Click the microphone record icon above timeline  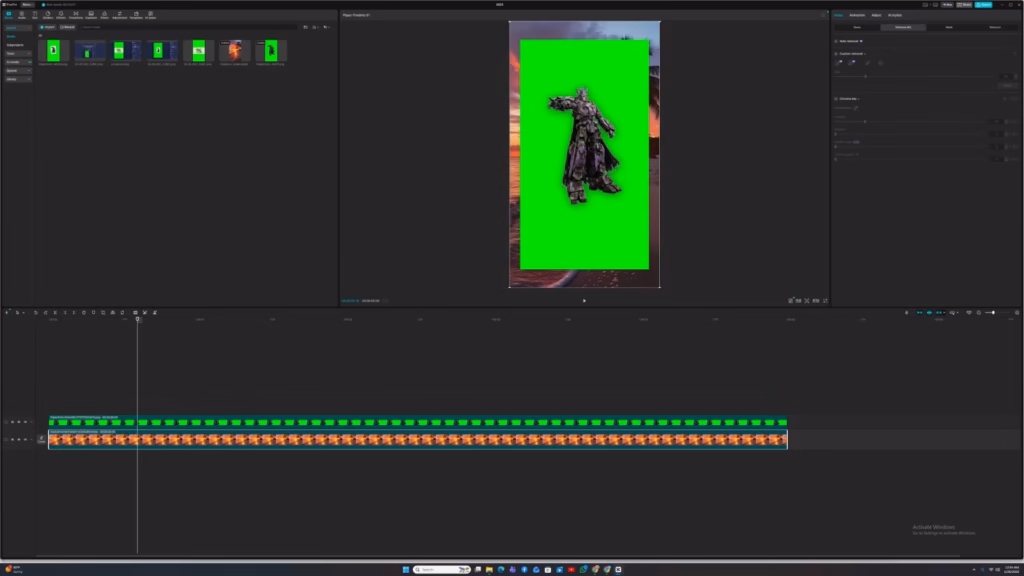pos(906,313)
